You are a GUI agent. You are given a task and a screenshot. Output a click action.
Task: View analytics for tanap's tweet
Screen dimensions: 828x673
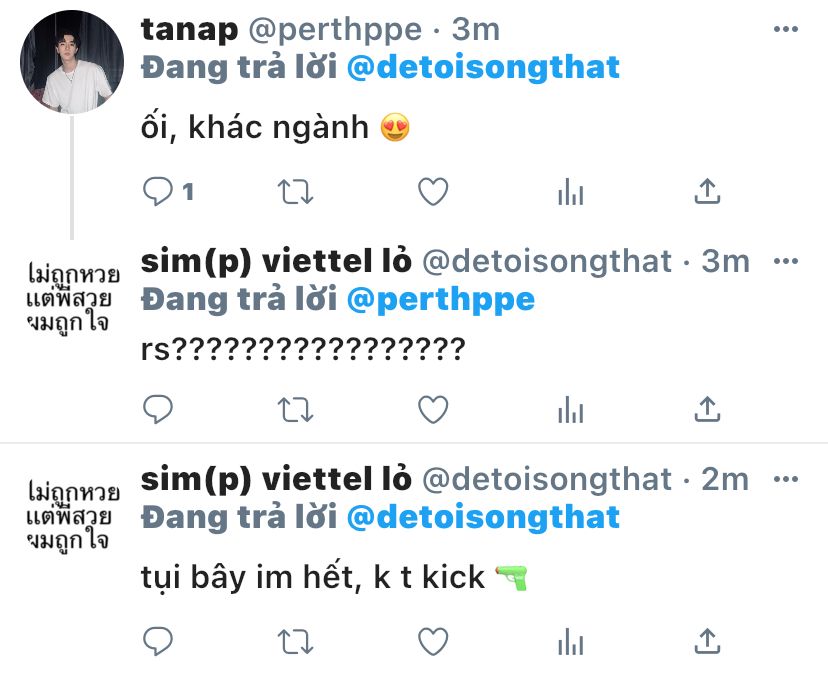pyautogui.click(x=569, y=191)
